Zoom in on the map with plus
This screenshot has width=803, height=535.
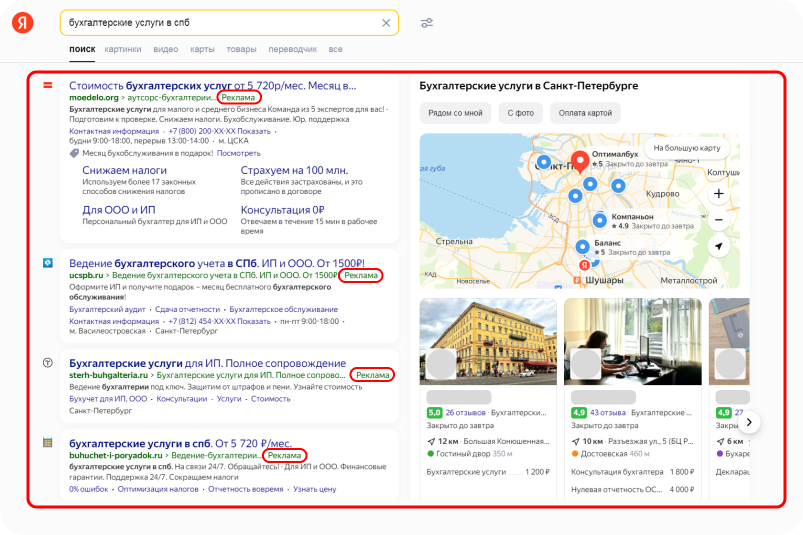[719, 193]
